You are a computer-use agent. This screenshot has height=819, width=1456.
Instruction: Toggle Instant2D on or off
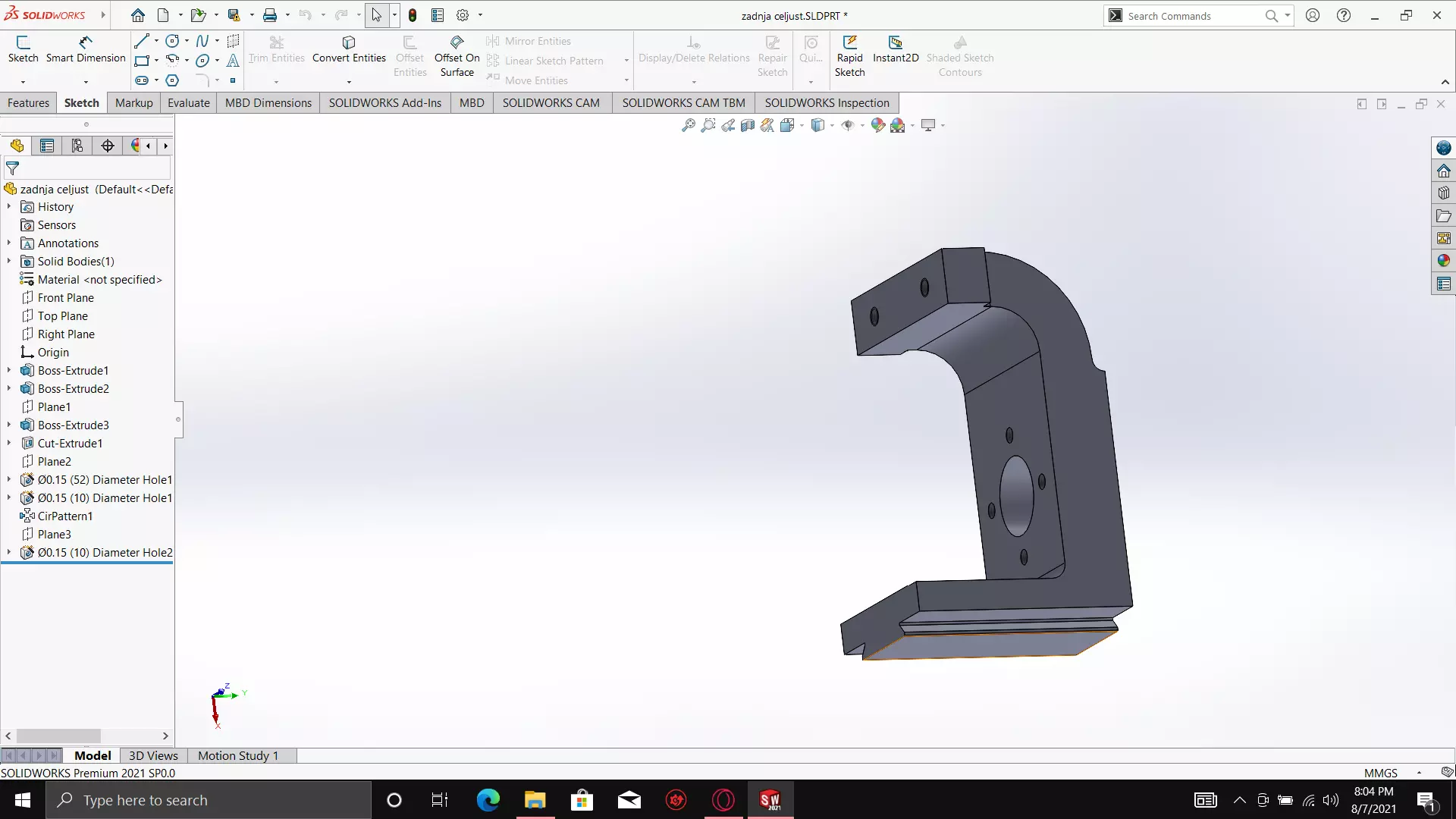896,49
